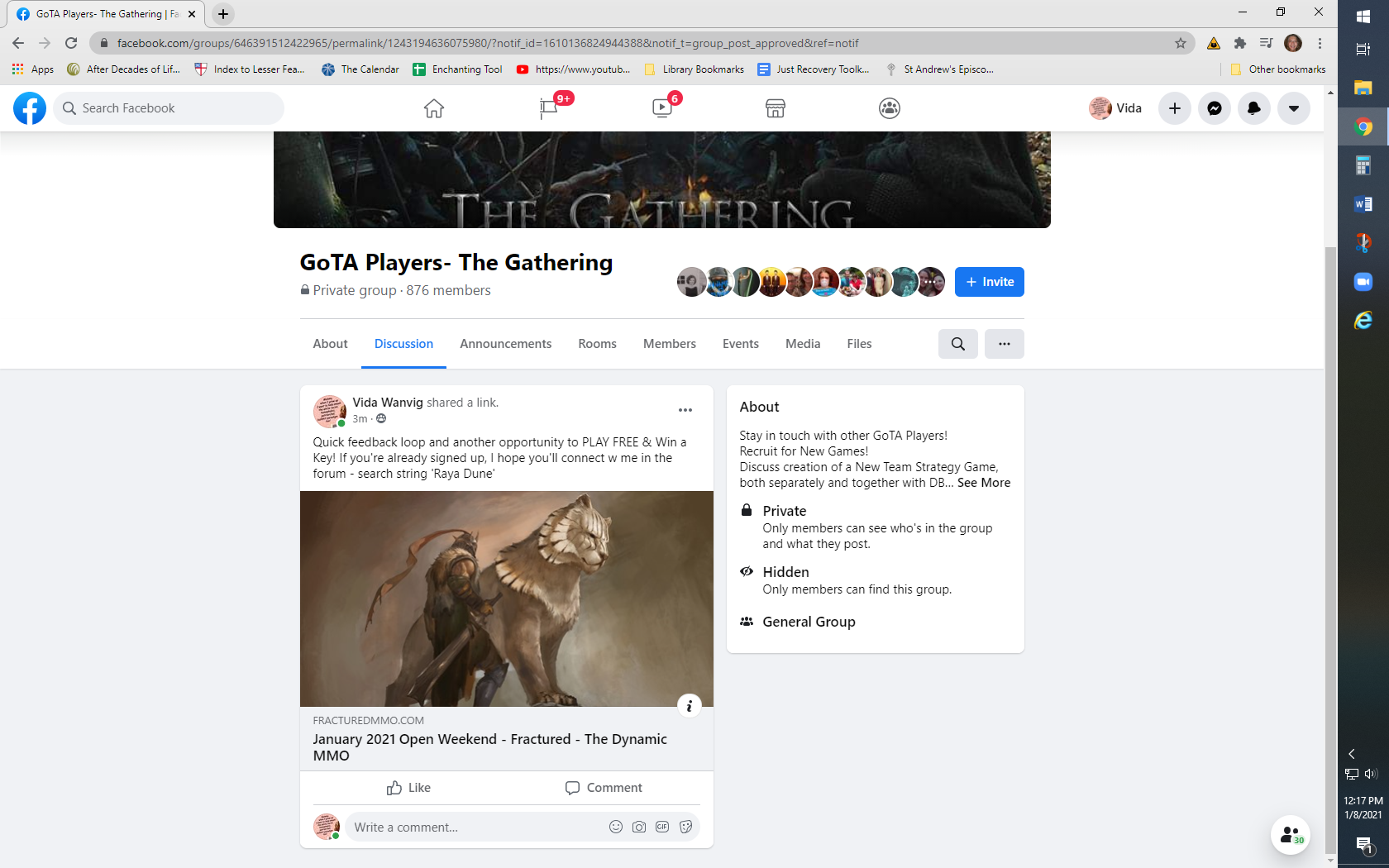
Task: Open The Calendar bookmark
Action: (360, 69)
